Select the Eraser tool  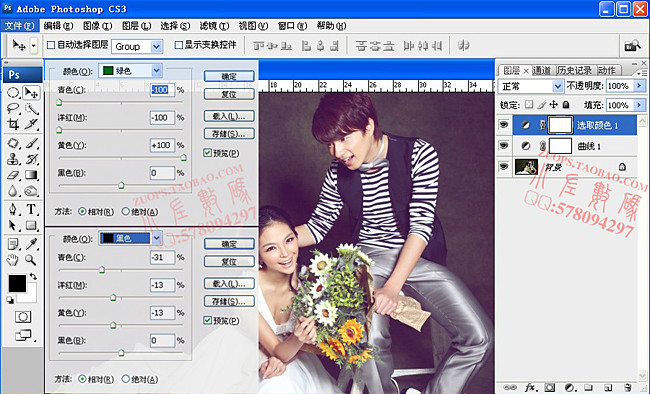pos(13,175)
